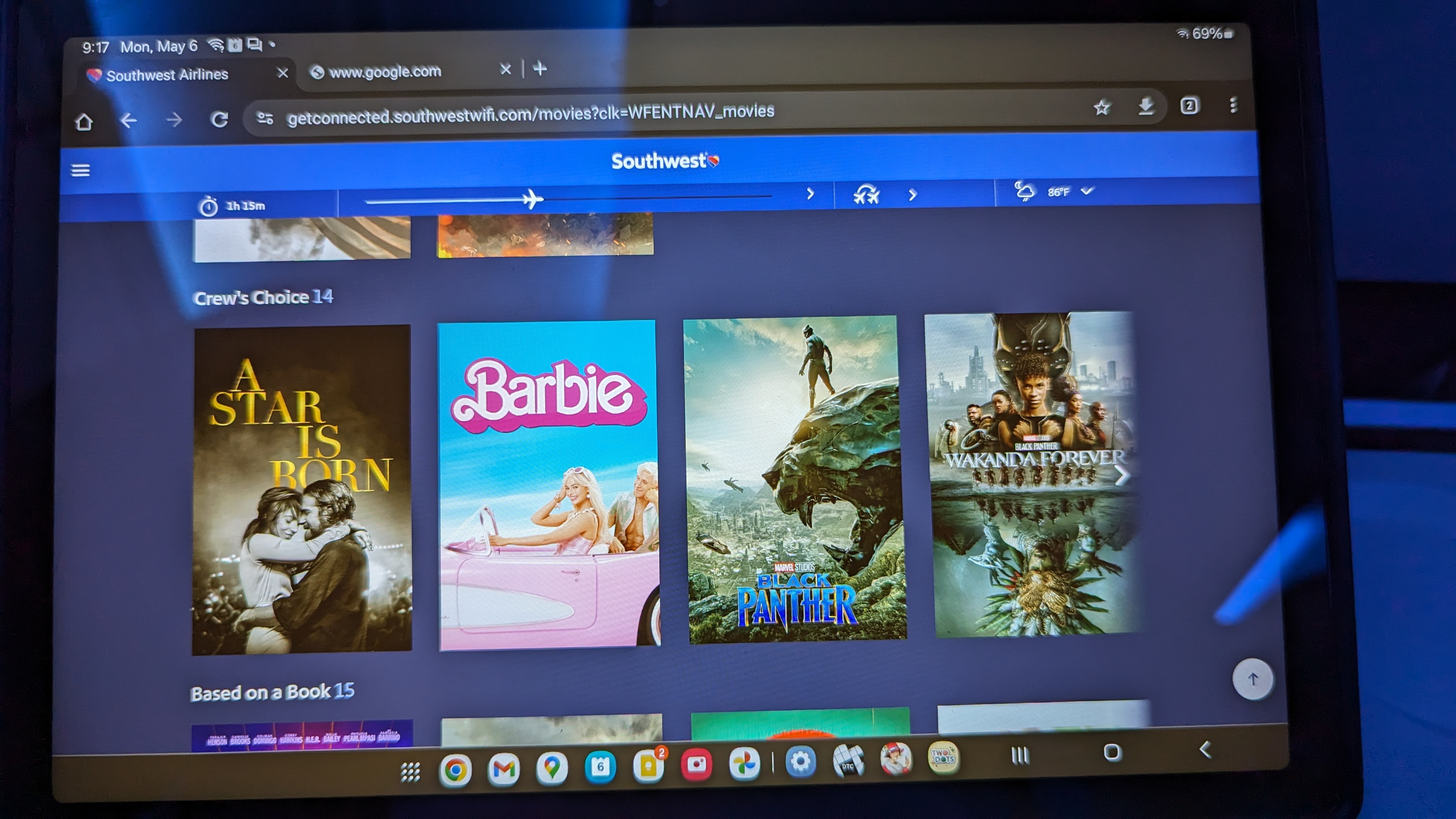
Task: Open the purple poster under Based on a Book
Action: coord(302,735)
